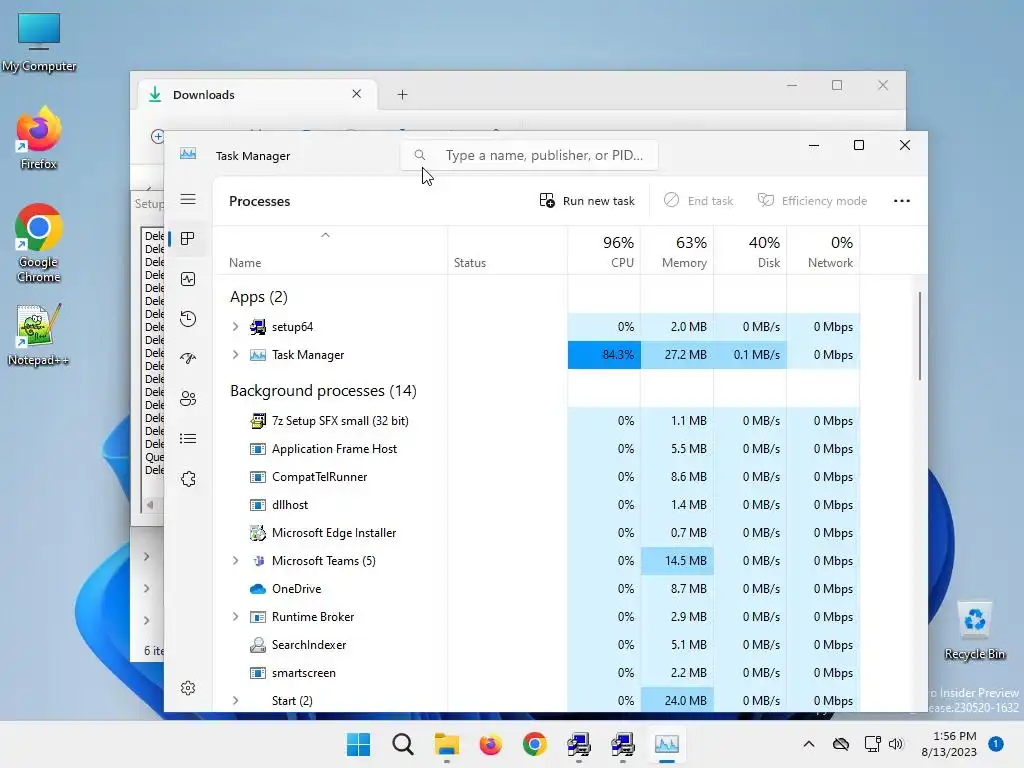Open the Task Manager hamburger navigation menu
This screenshot has width=1024, height=768.
pyautogui.click(x=188, y=199)
